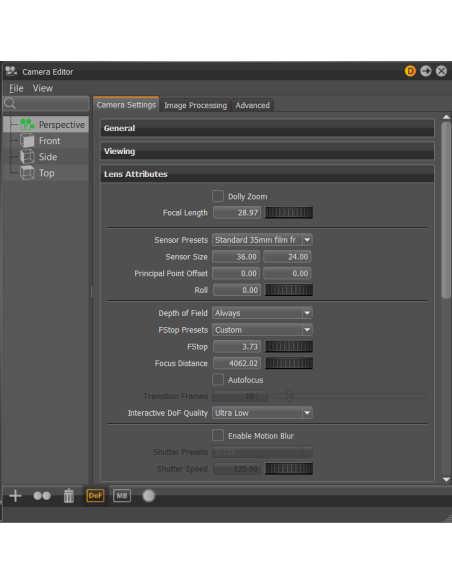Switch to Advanced tab
Image resolution: width=452 pixels, height=584 pixels.
[252, 105]
